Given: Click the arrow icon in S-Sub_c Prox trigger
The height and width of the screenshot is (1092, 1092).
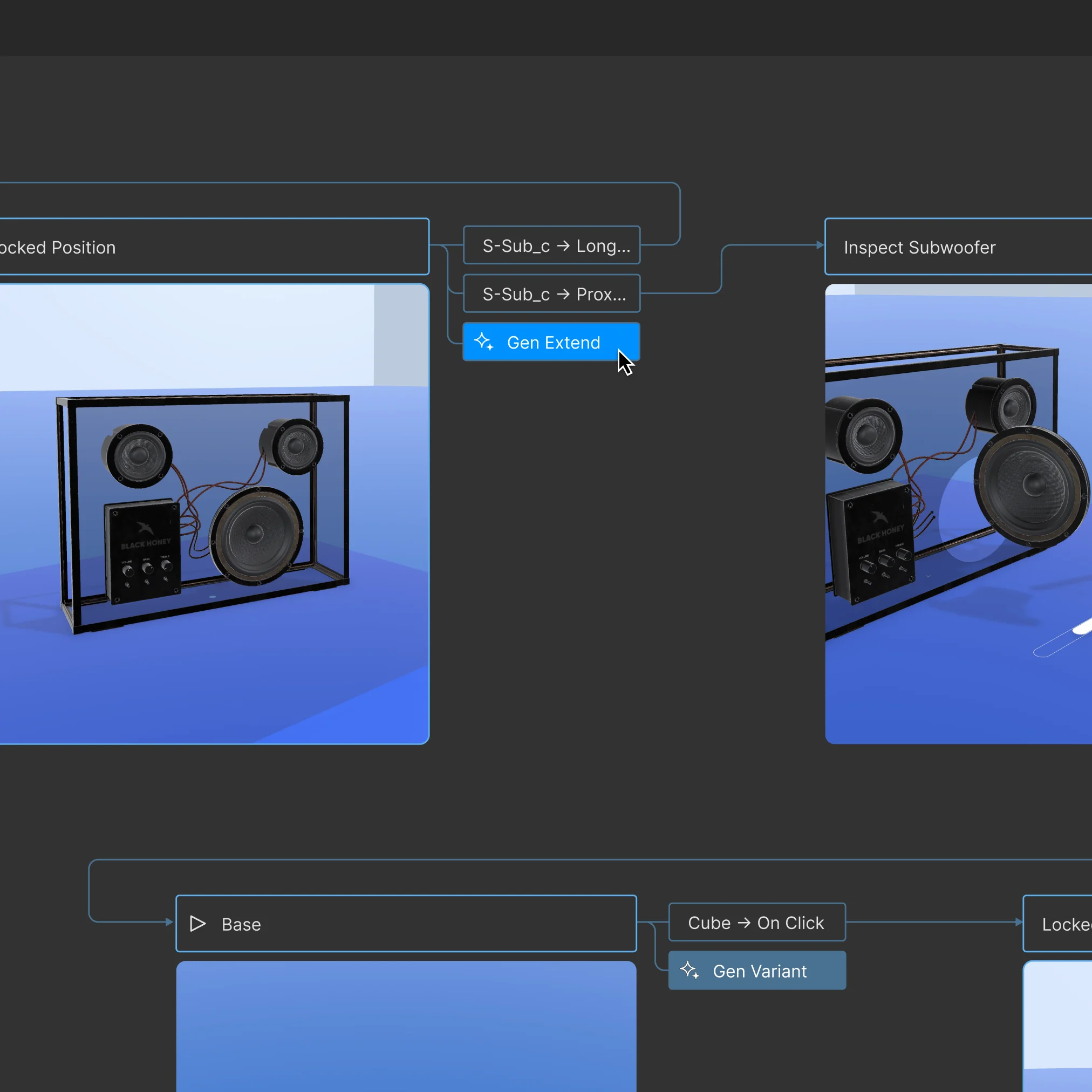Looking at the screenshot, I should [563, 294].
